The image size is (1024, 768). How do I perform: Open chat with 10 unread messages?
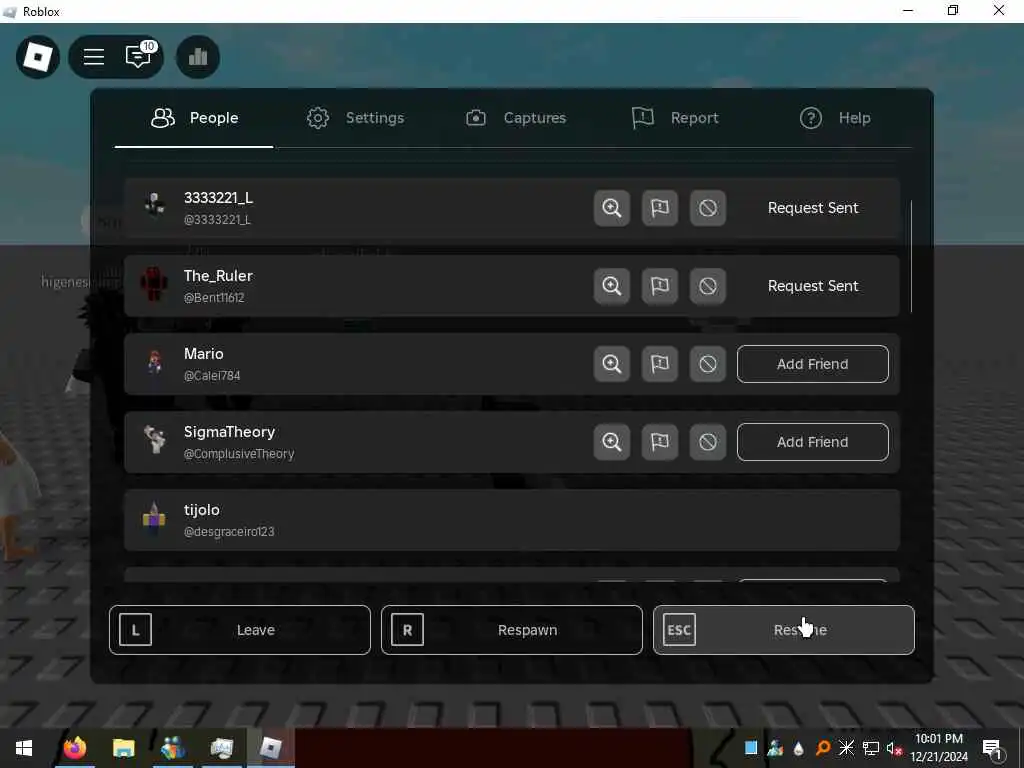tap(139, 56)
